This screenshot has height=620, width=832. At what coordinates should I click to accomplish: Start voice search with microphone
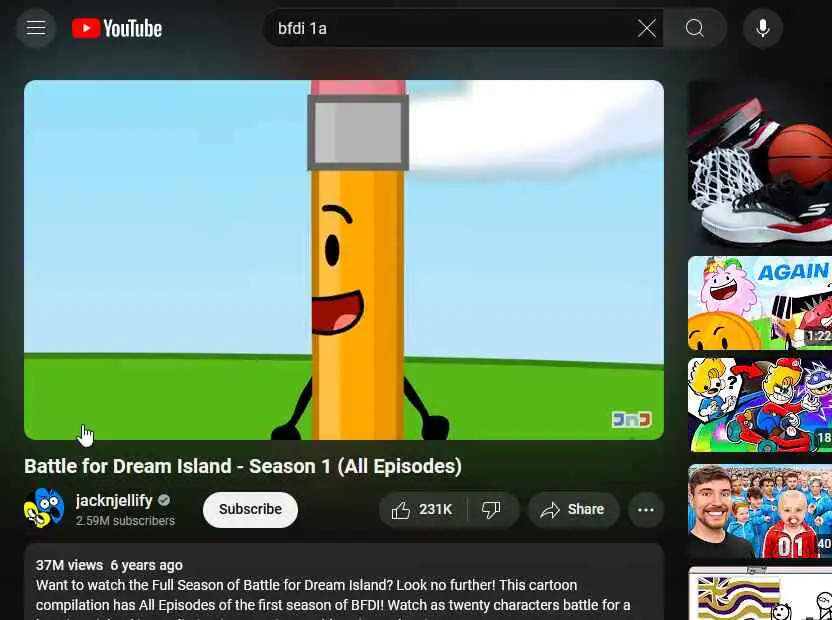tap(762, 28)
